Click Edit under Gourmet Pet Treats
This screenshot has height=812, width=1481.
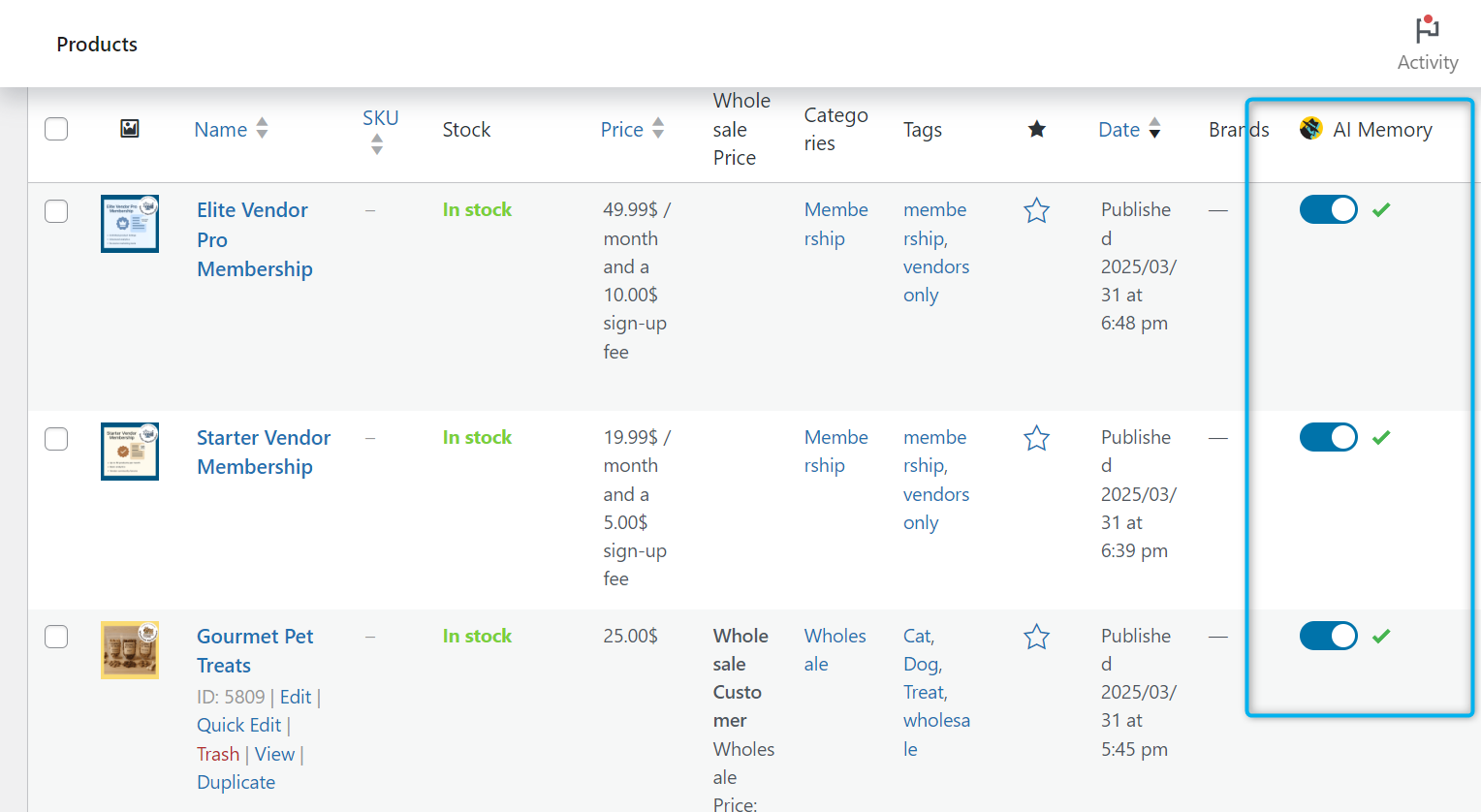[296, 697]
